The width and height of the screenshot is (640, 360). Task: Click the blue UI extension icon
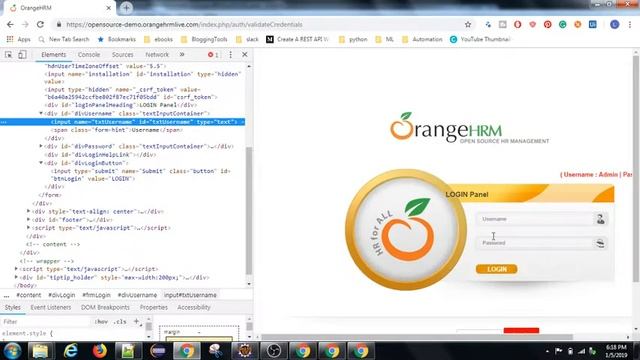[593, 24]
